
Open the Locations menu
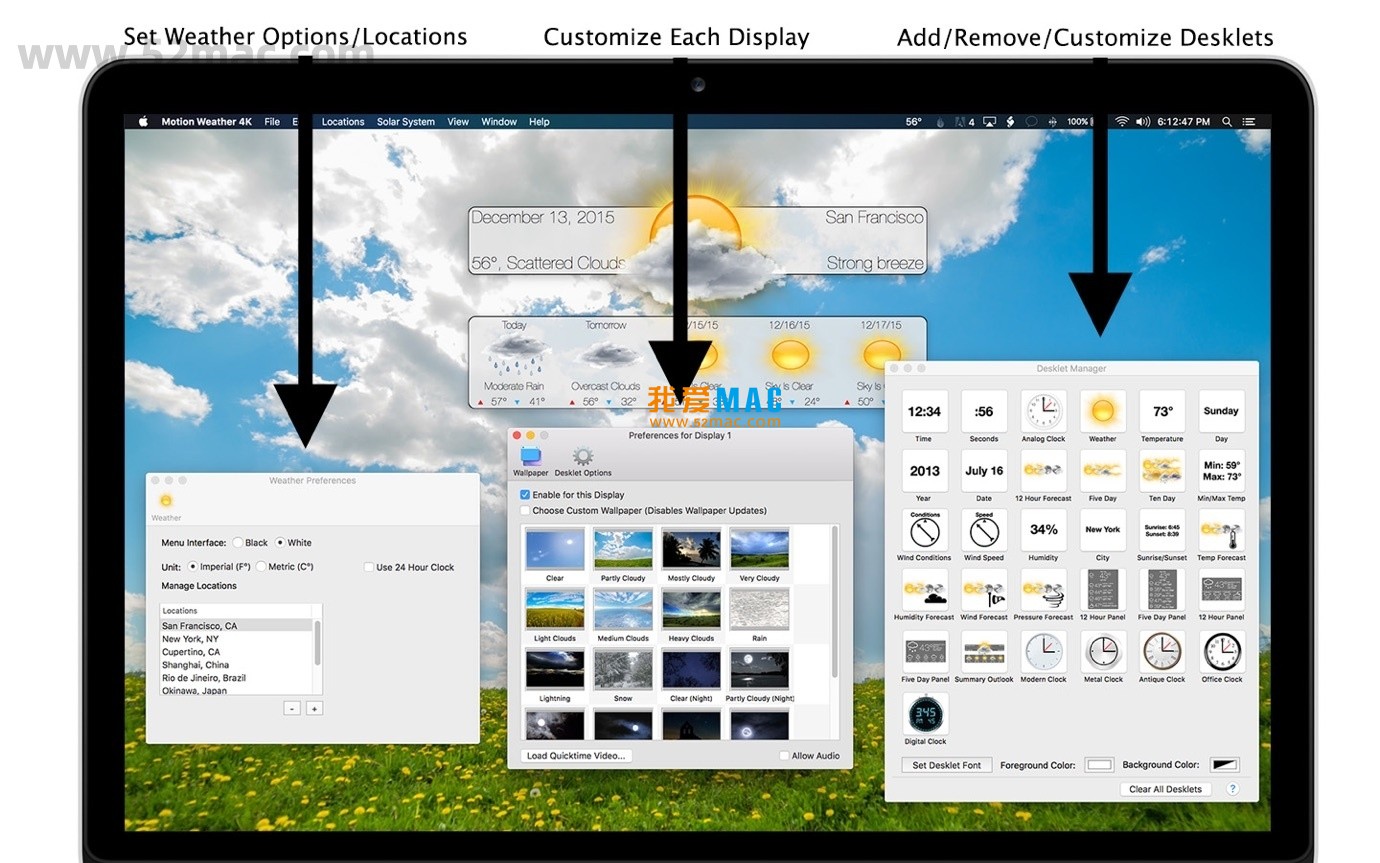point(343,121)
